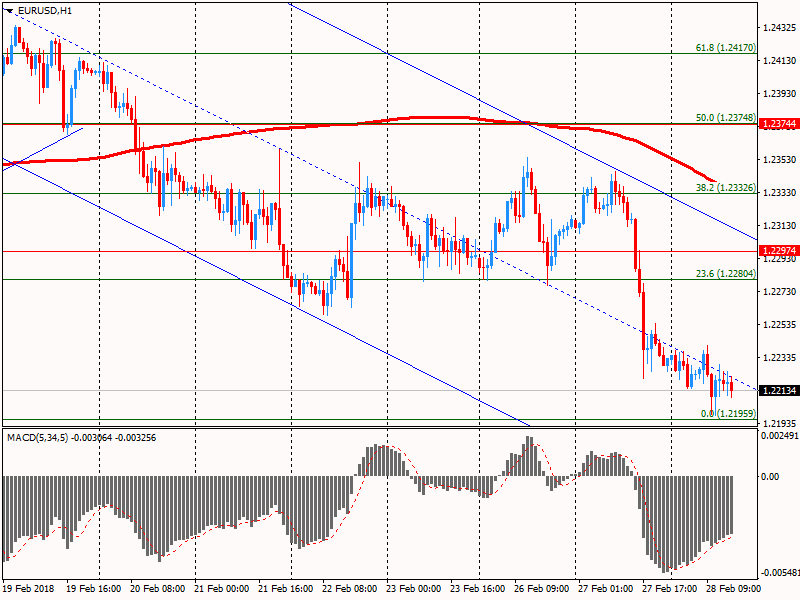Click the 19 Feb 2018 date on time axis

coord(29,588)
